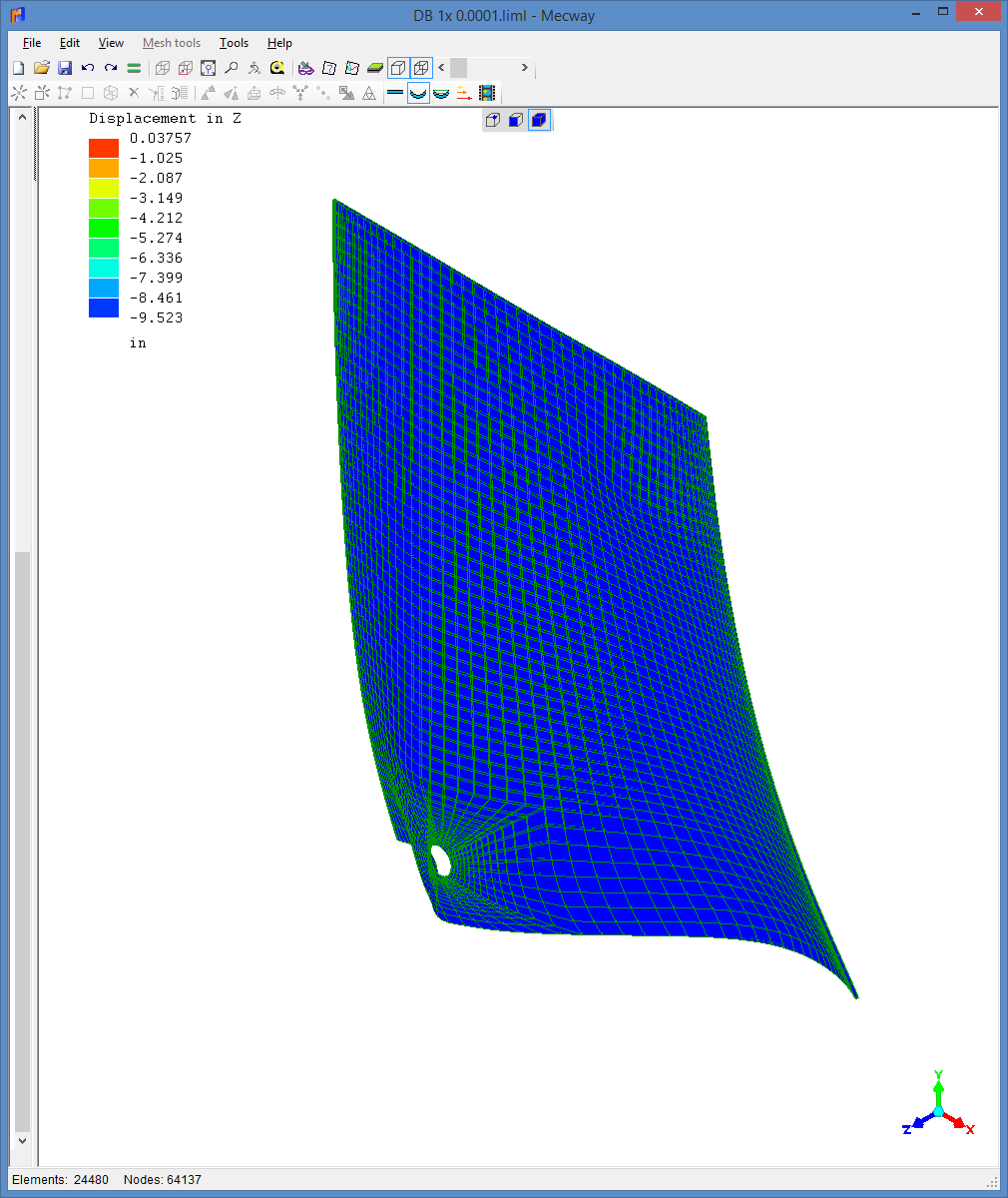Click the greyed delete X icon
The width and height of the screenshot is (1008, 1198).
(134, 93)
